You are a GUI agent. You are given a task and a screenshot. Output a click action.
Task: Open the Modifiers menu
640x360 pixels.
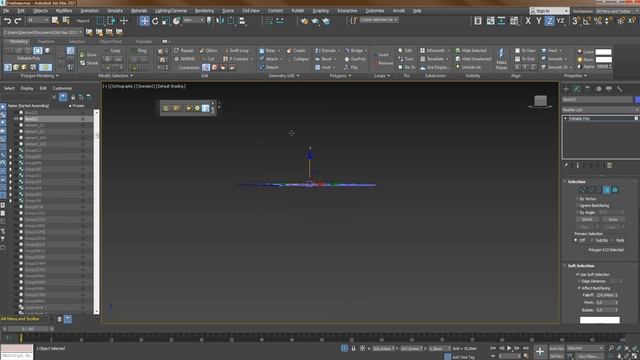(x=64, y=11)
